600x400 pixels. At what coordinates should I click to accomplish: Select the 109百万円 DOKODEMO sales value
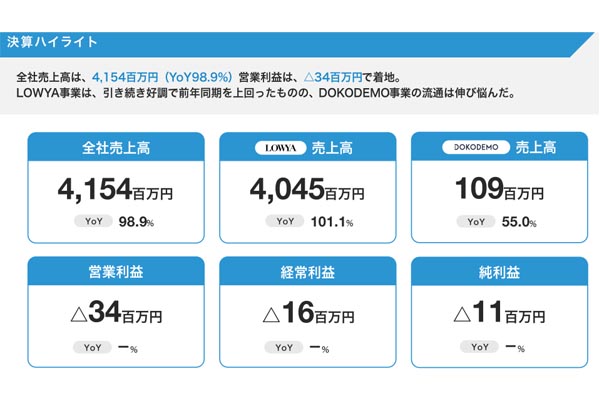coord(496,189)
